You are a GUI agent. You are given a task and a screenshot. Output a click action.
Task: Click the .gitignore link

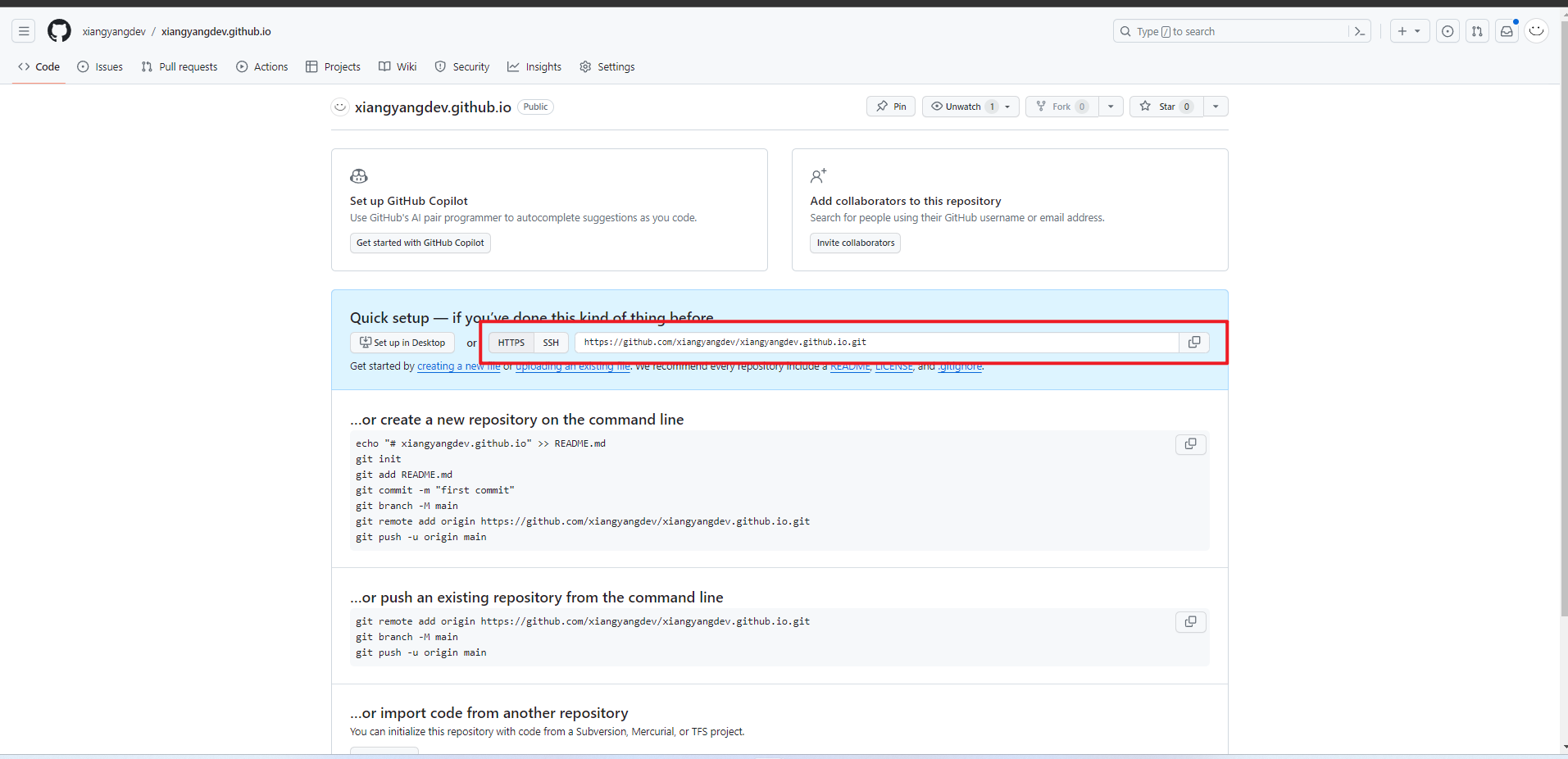(960, 366)
